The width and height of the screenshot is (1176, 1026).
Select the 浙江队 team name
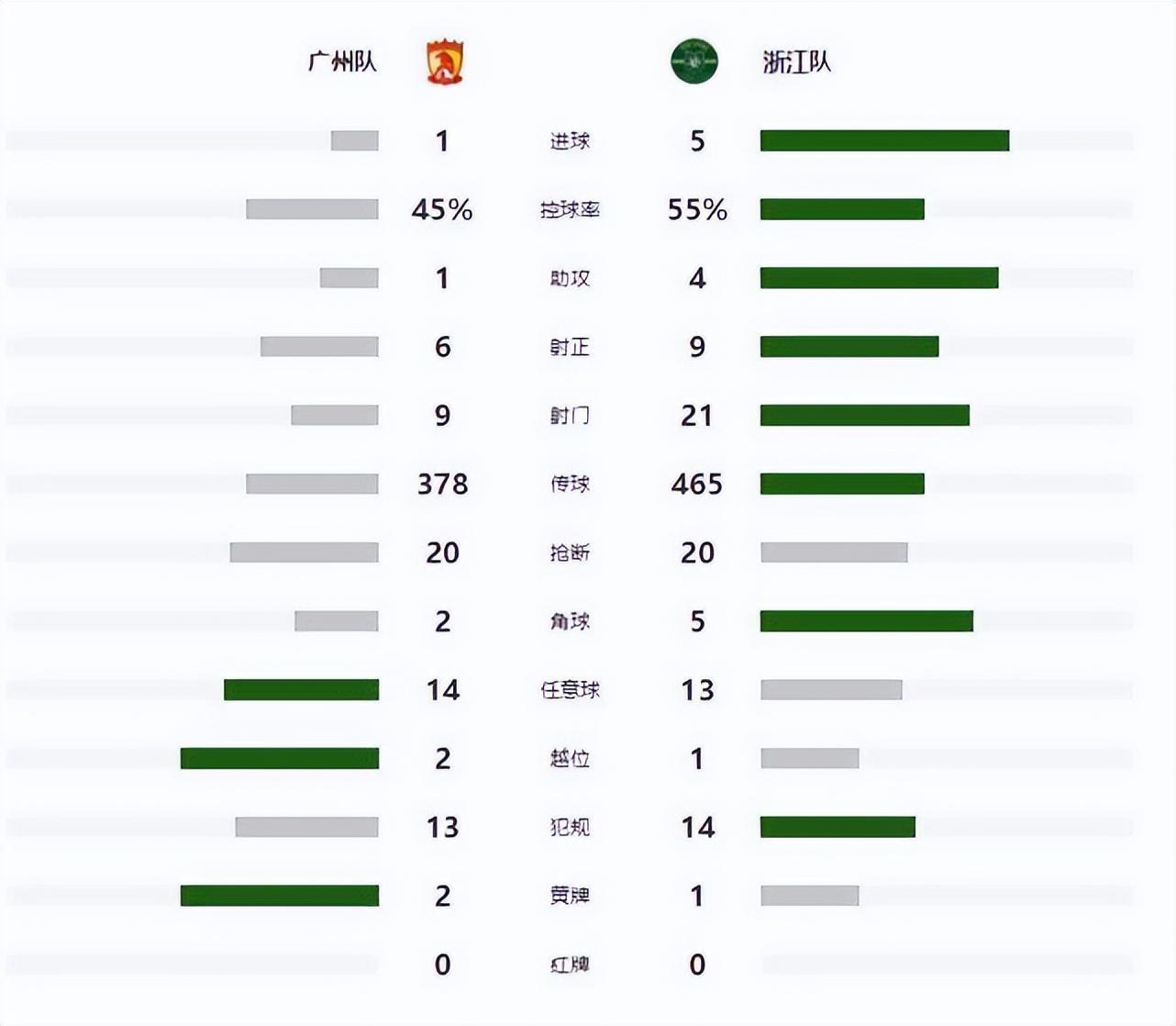pos(796,62)
